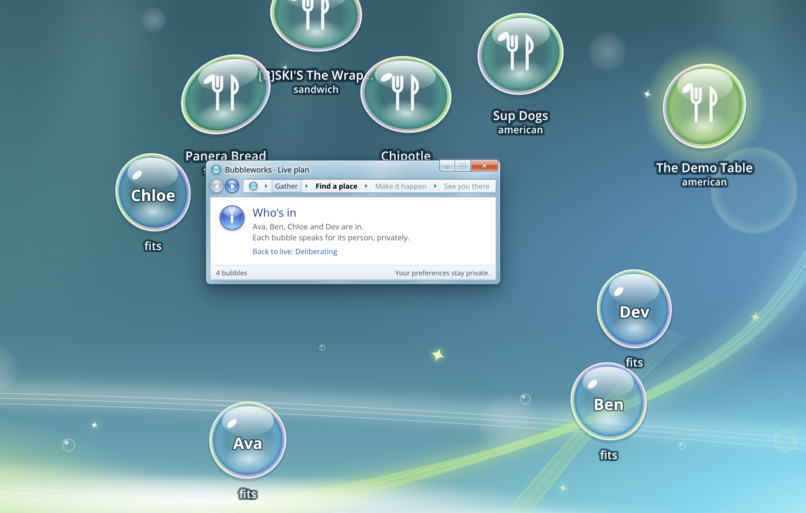Click the 'Sup Dogs' name label

pos(520,116)
